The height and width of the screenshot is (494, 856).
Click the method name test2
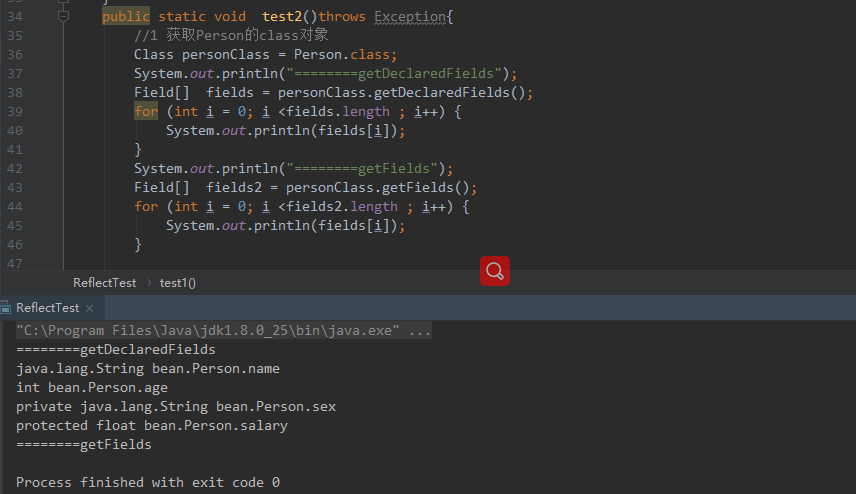(x=282, y=17)
